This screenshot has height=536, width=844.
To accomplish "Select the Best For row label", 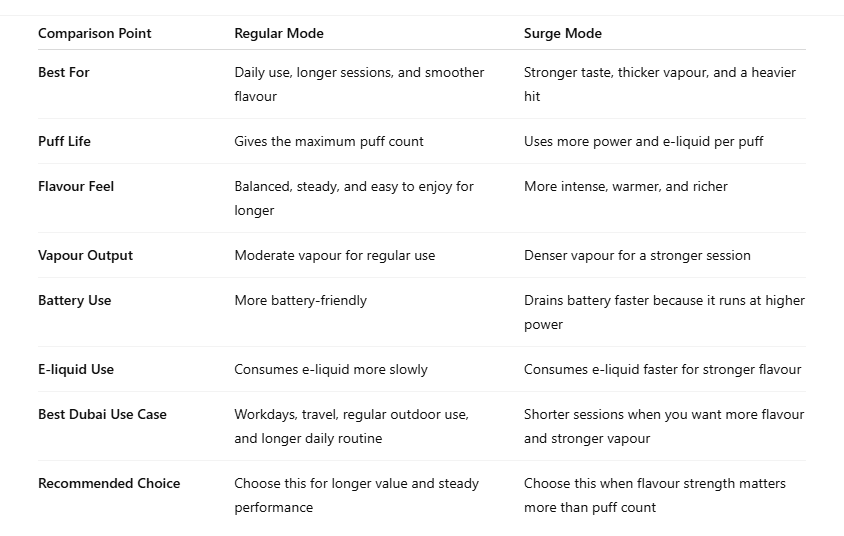I will click(x=64, y=72).
